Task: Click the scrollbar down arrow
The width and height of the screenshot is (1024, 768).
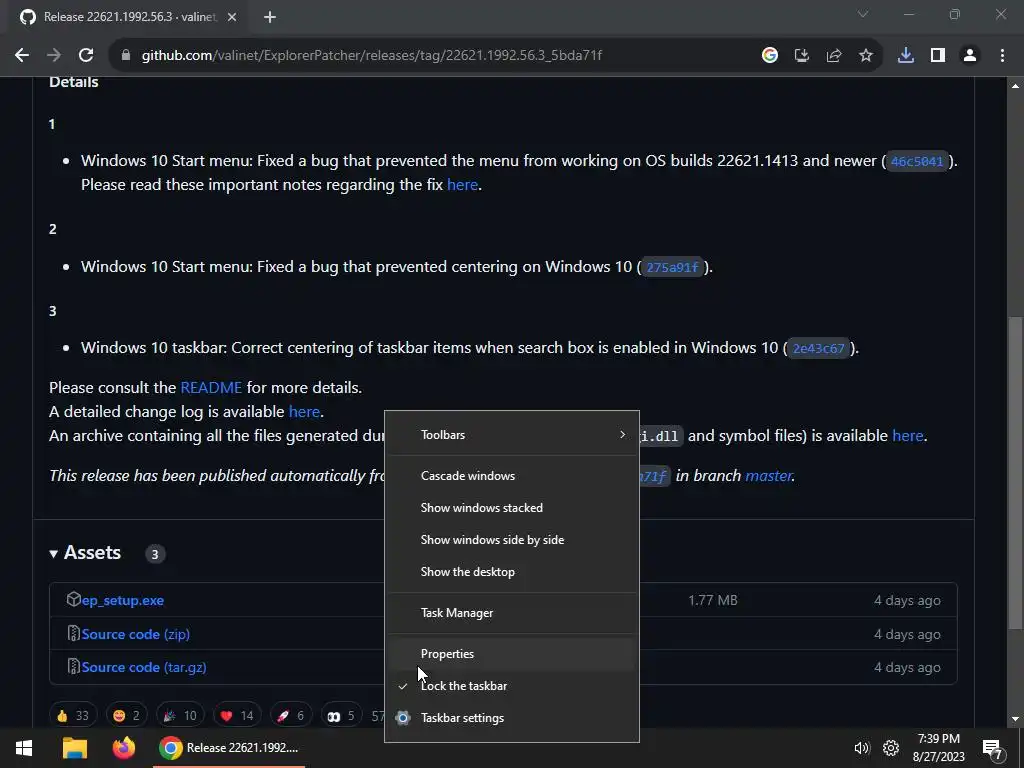Action: [1016, 720]
